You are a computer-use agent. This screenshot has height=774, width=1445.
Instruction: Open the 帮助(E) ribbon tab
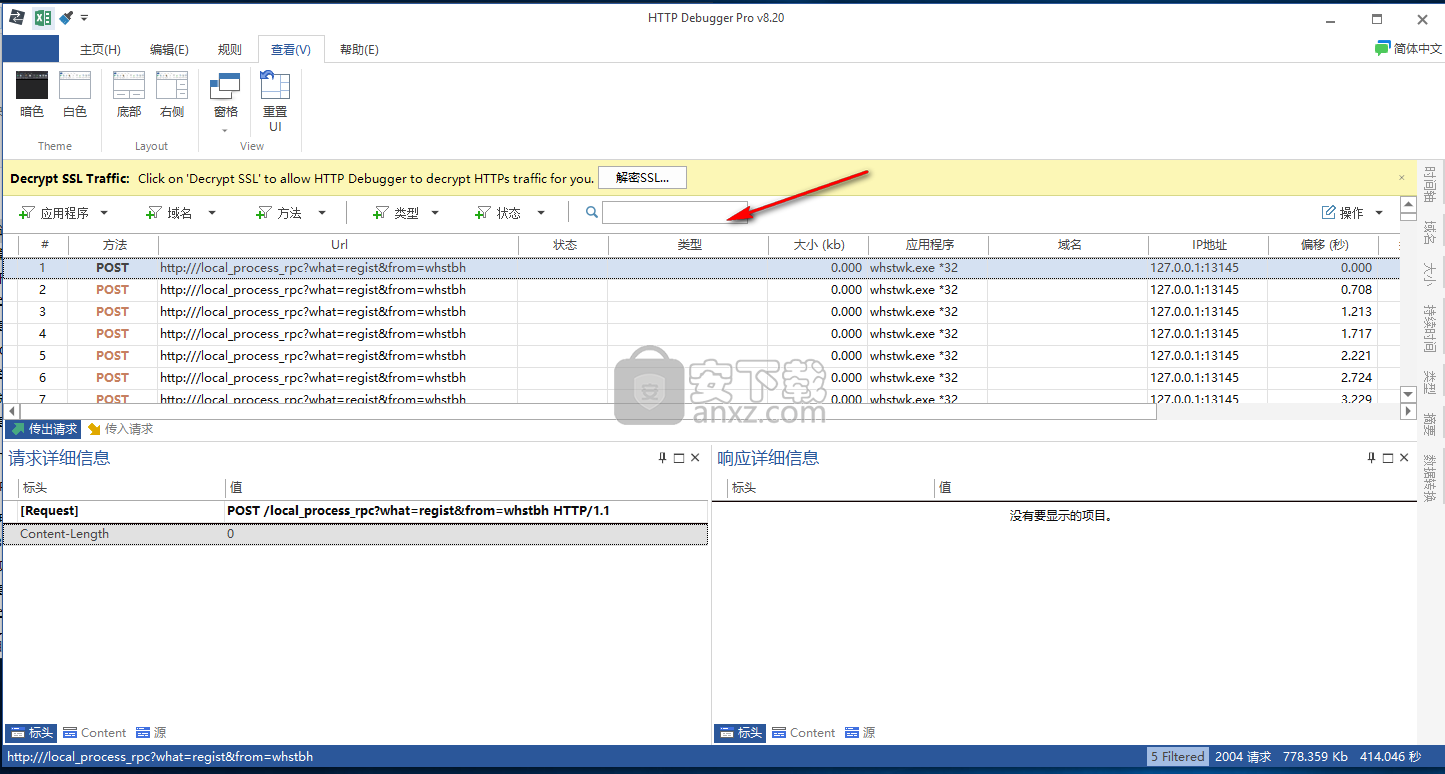[x=359, y=49]
